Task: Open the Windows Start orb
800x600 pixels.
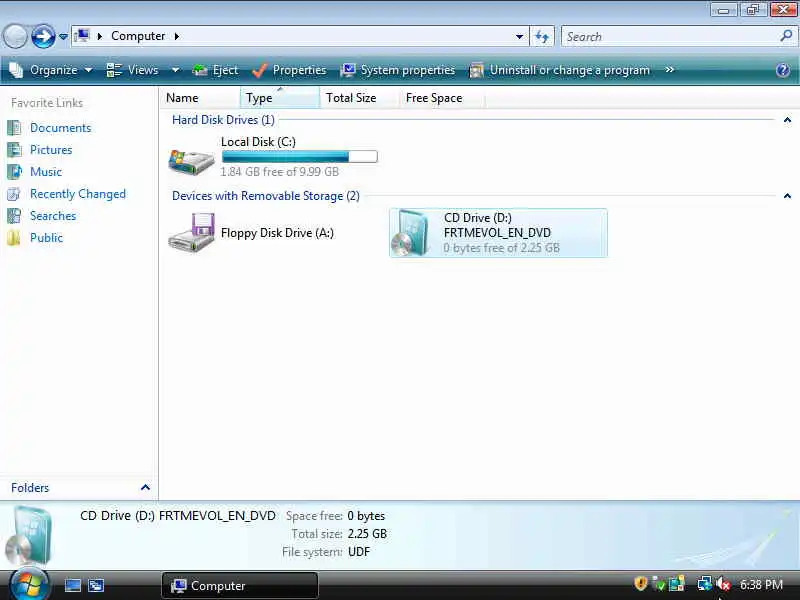Action: tap(29, 585)
